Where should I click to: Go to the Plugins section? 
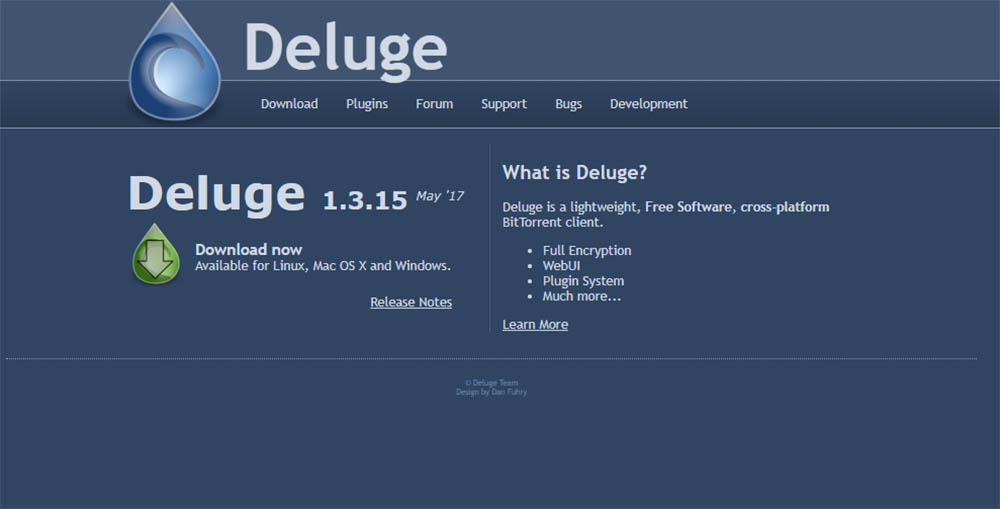point(367,104)
